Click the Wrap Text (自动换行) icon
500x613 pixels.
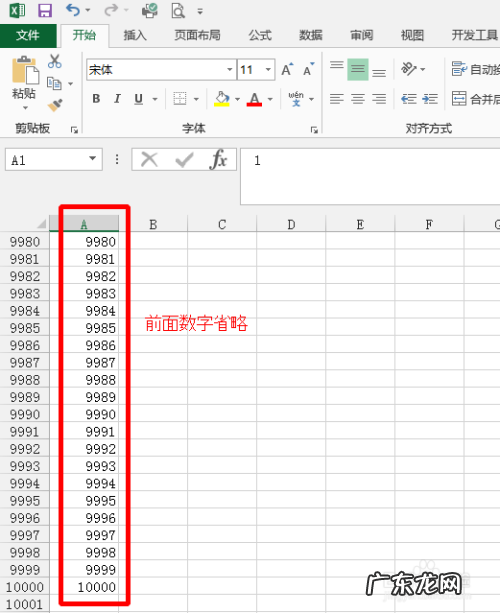click(459, 69)
